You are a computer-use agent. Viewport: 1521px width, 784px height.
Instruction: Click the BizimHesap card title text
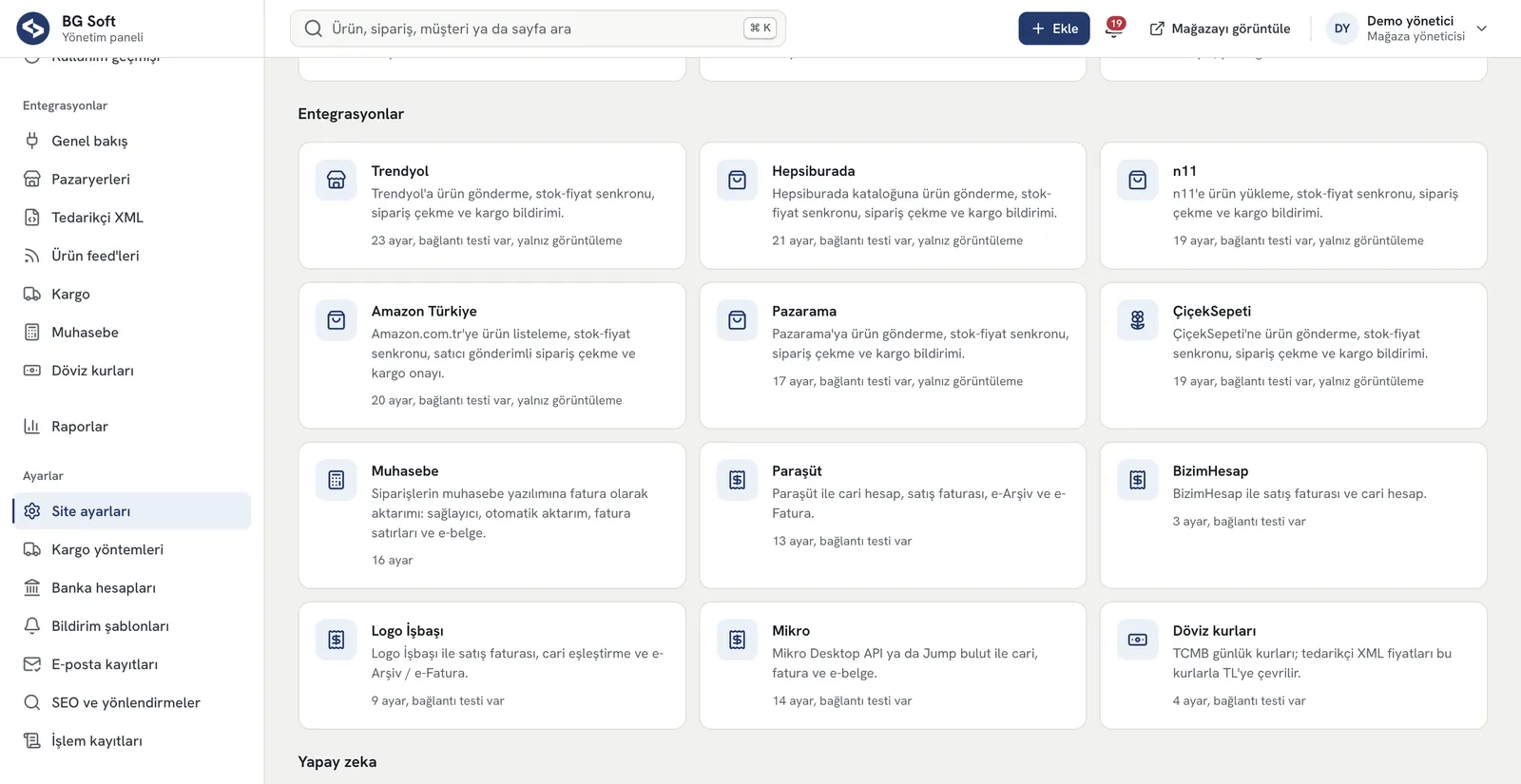(1211, 471)
